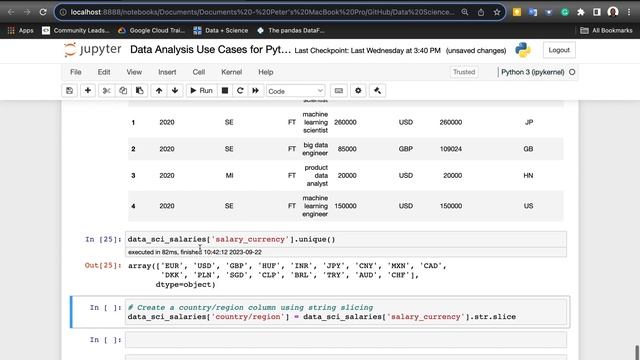Click the Trusted notebook indicator
This screenshot has width=640, height=360.
(464, 72)
